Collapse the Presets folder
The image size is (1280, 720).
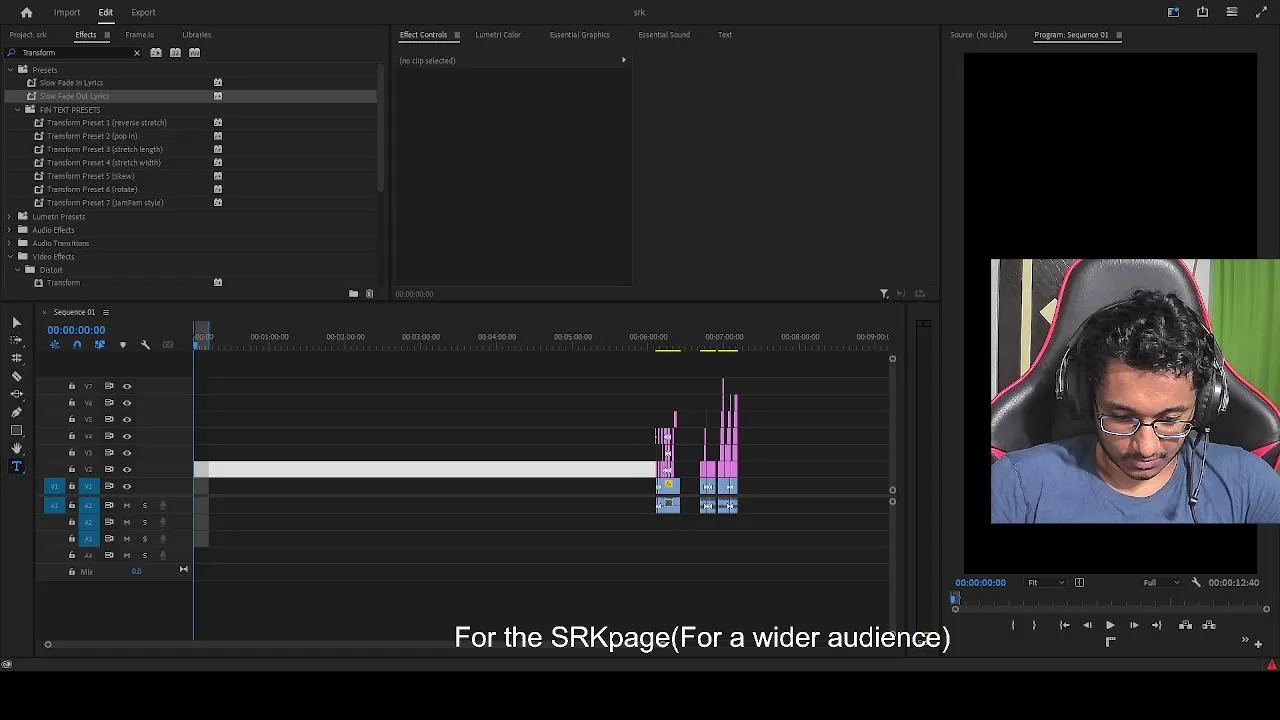10,69
